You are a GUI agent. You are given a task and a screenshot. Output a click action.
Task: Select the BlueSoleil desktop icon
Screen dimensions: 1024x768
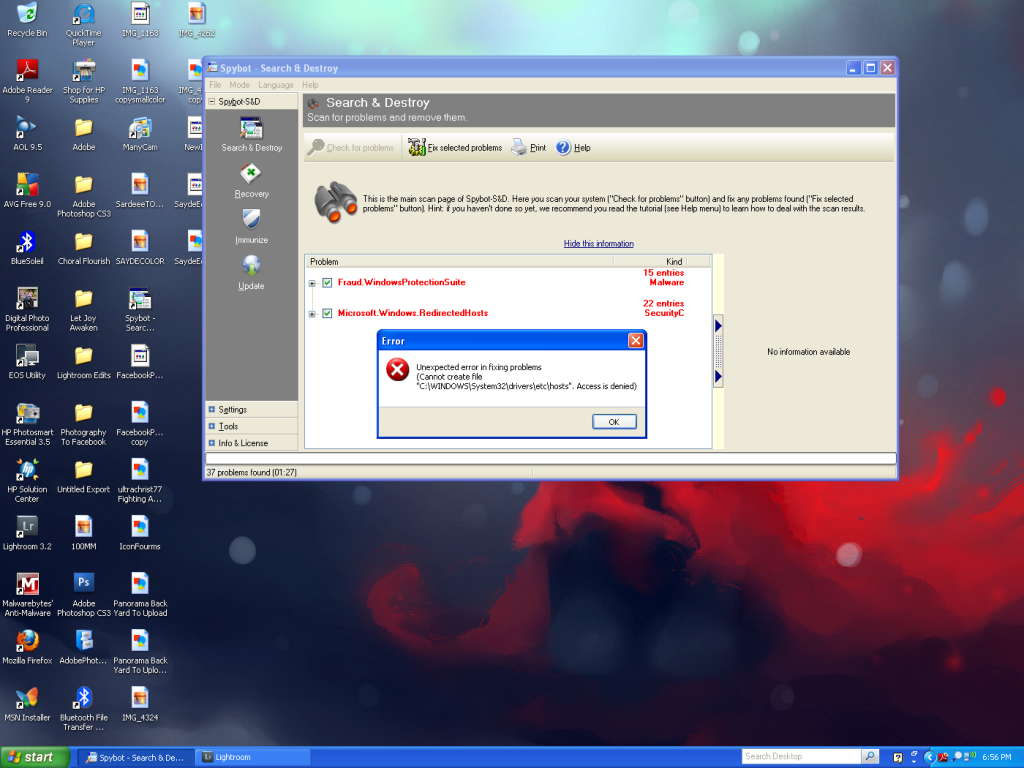[x=27, y=248]
